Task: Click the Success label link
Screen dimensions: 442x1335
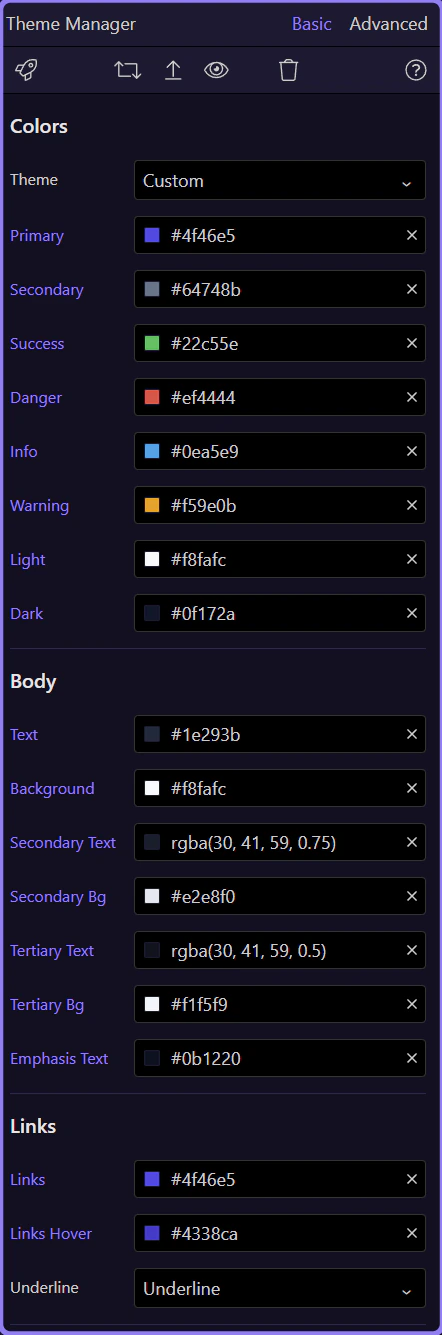Action: click(37, 343)
